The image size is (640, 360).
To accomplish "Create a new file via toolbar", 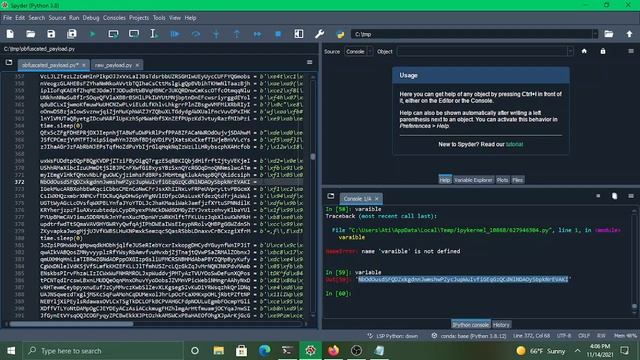I will [x=10, y=34].
